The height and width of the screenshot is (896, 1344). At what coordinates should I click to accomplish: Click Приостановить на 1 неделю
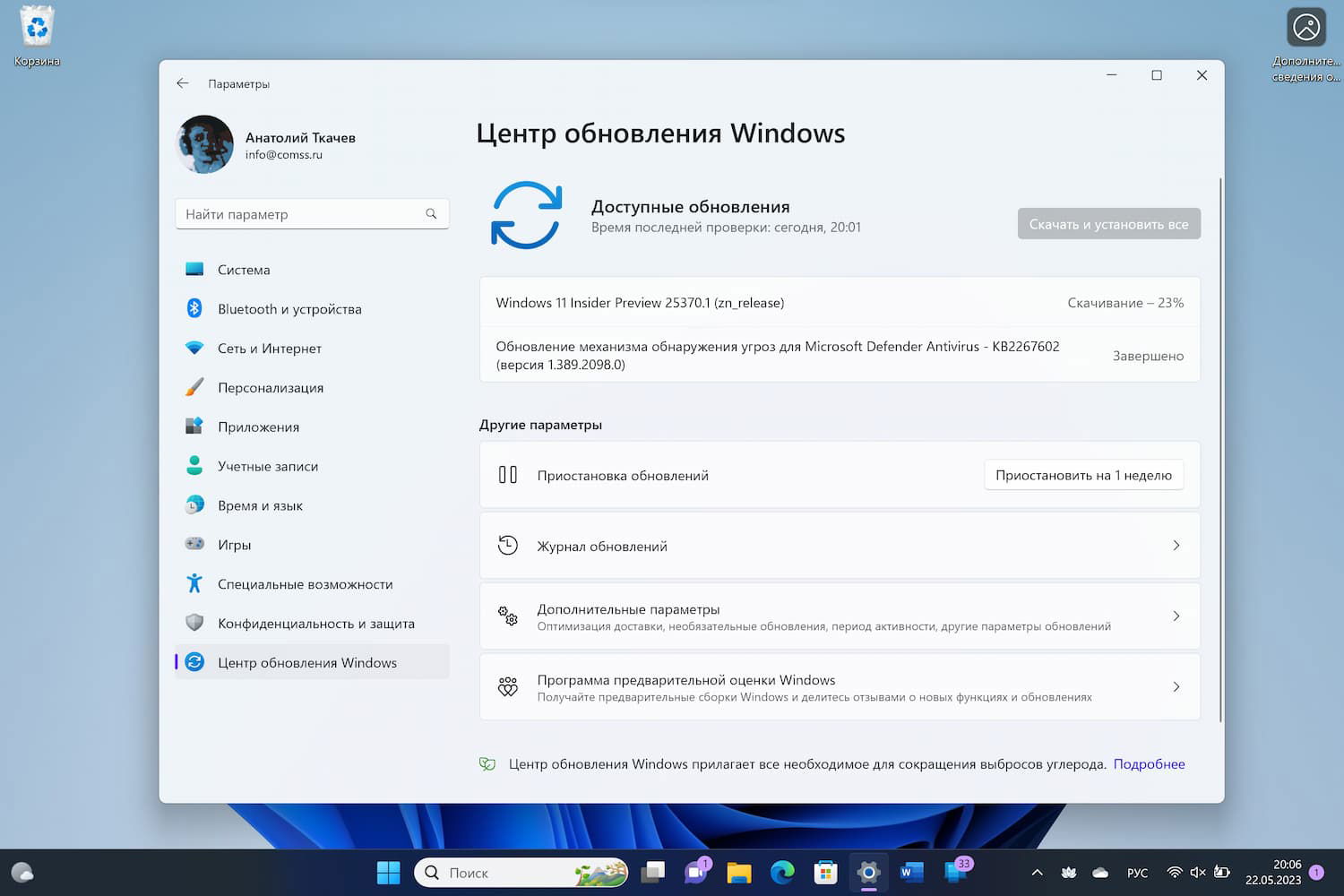pos(1083,475)
